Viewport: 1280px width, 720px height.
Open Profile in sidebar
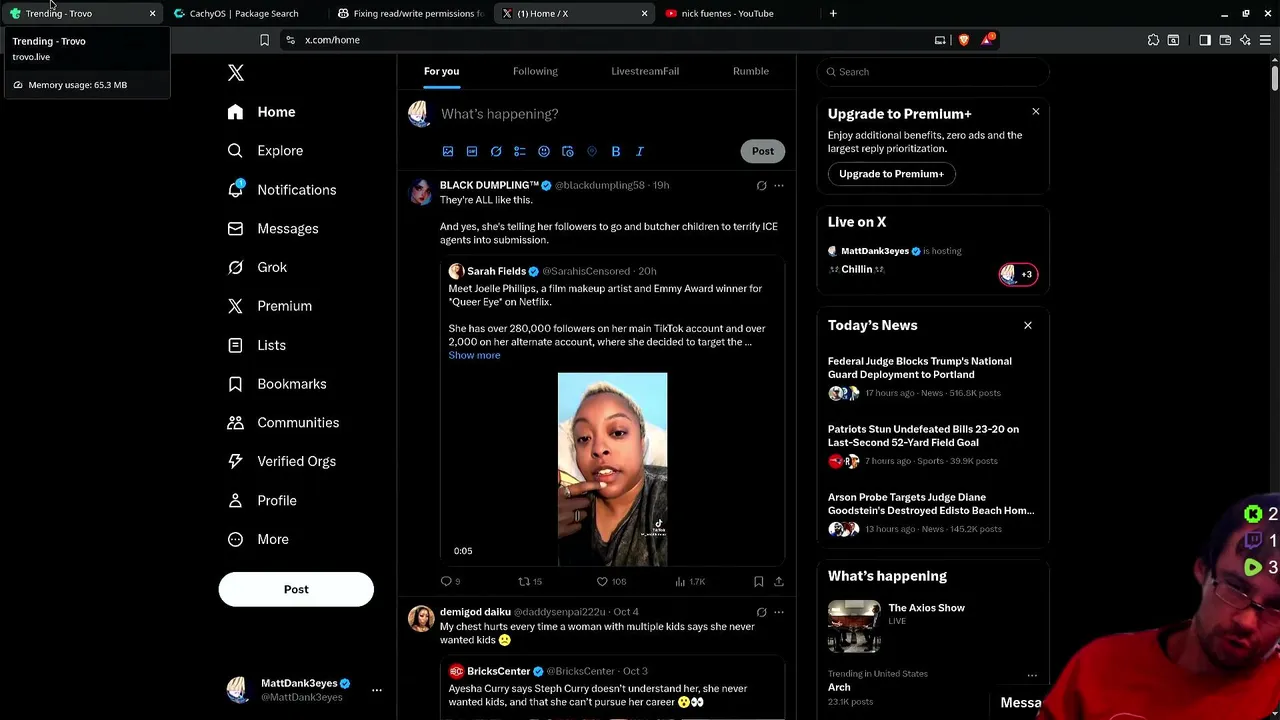(262, 501)
